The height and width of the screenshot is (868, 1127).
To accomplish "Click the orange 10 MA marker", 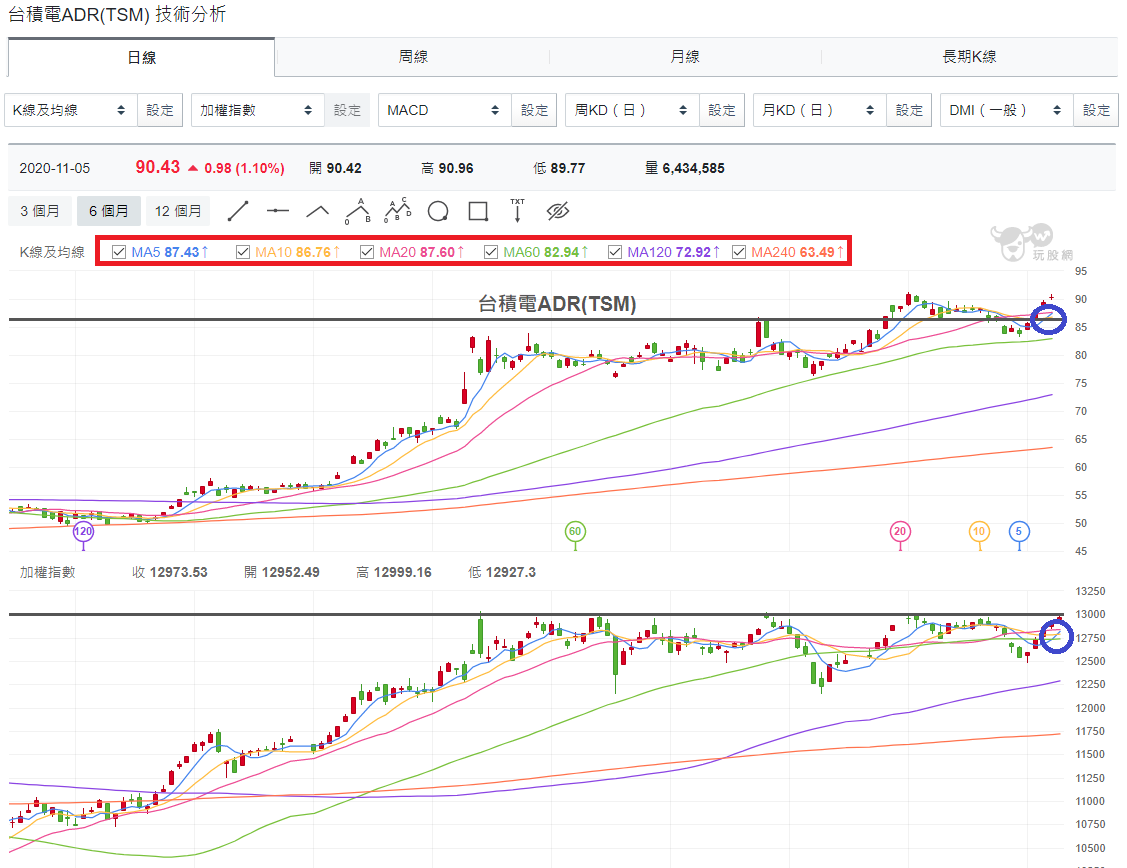I will 979,532.
